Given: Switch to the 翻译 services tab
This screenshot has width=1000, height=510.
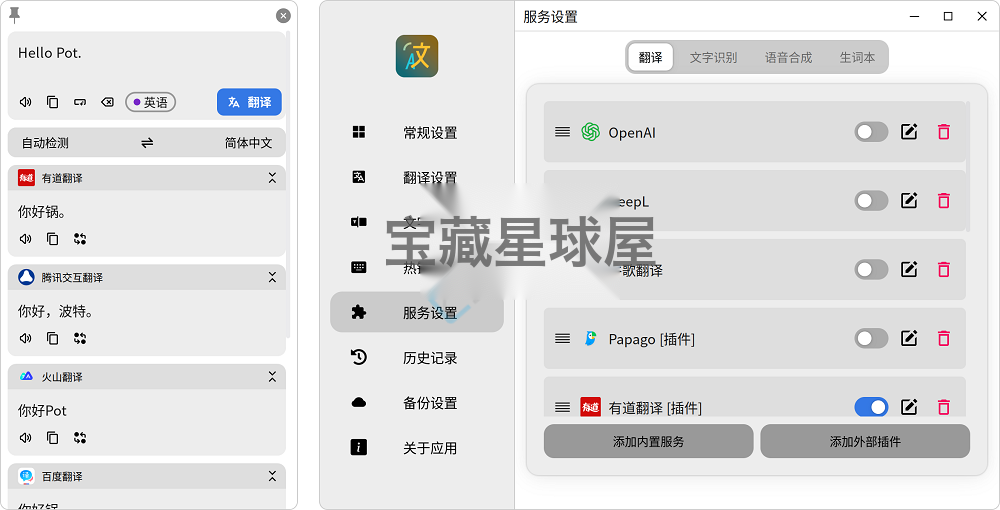Looking at the screenshot, I should point(651,57).
